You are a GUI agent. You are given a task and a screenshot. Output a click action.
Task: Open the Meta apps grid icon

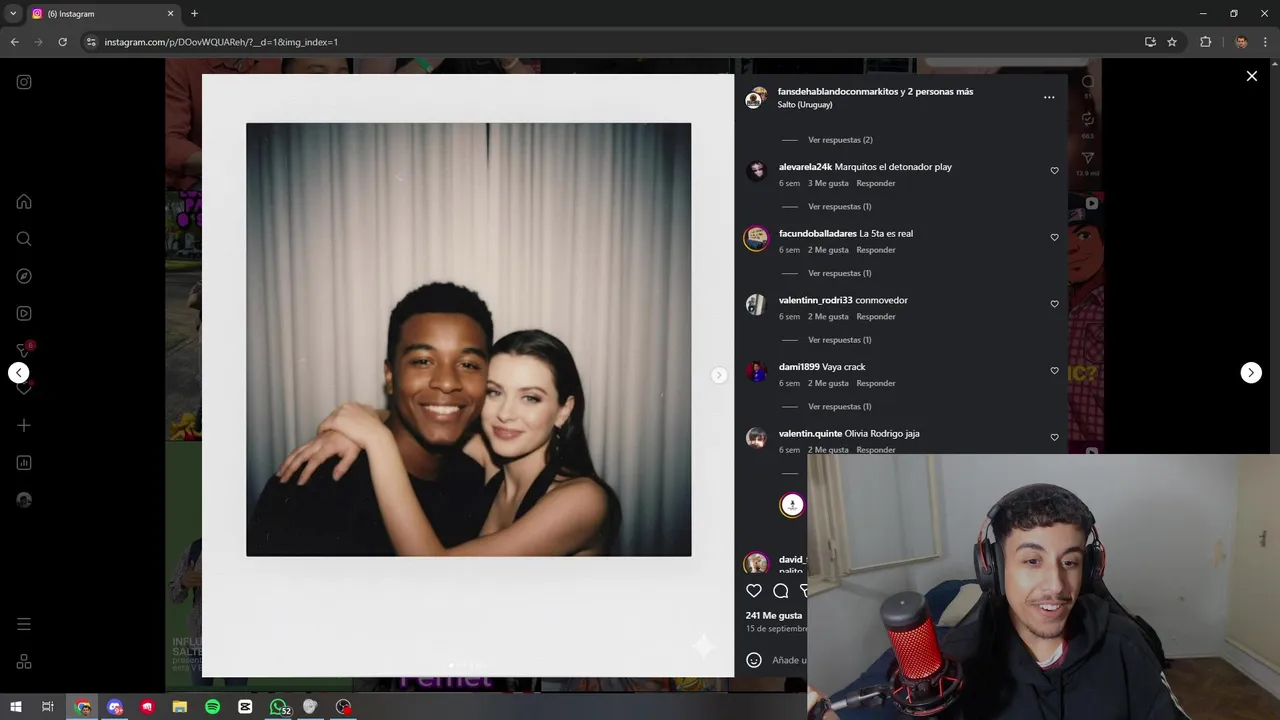click(24, 662)
